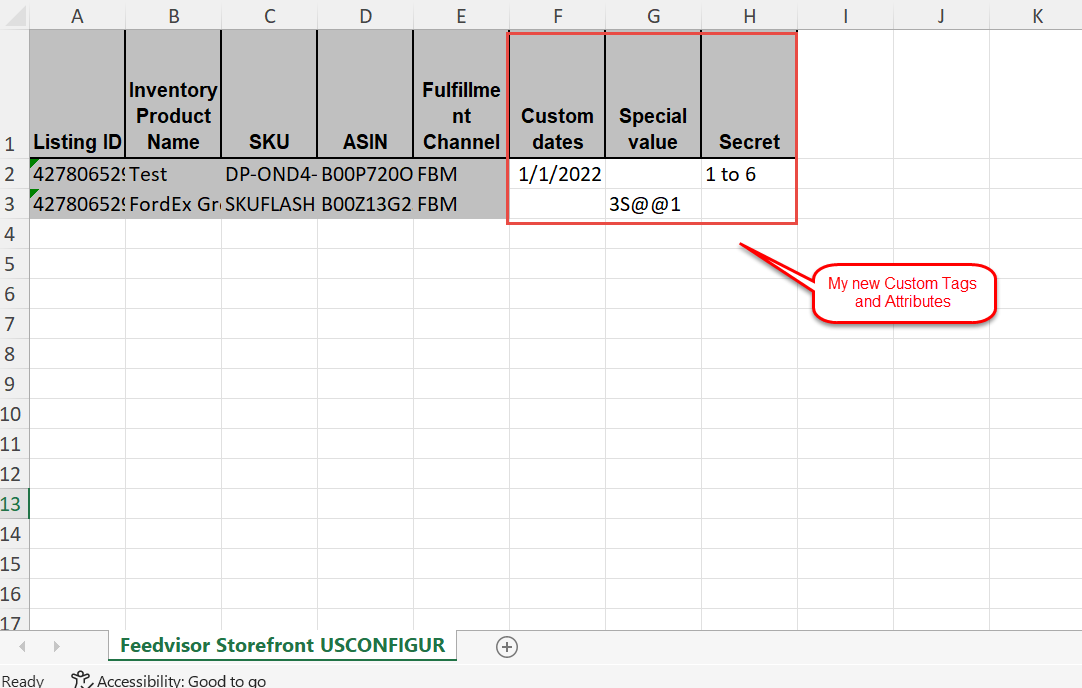
Task: Select row 3 header
Action: pos(14,204)
